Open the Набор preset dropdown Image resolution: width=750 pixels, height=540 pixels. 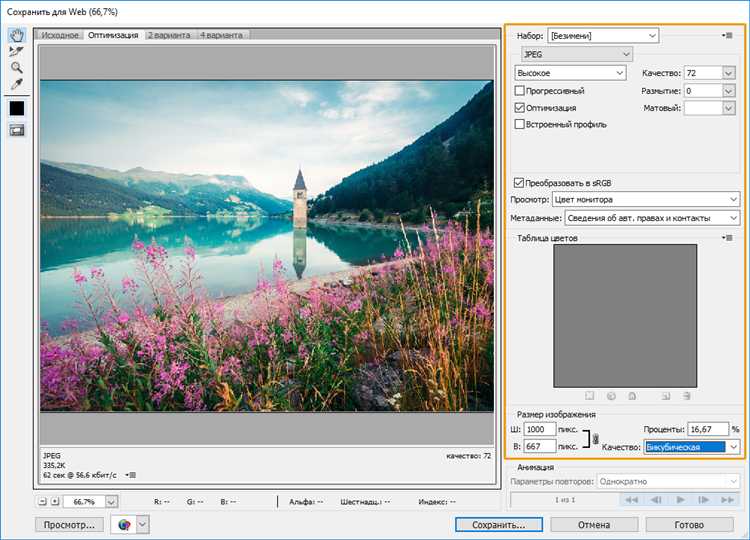click(603, 35)
